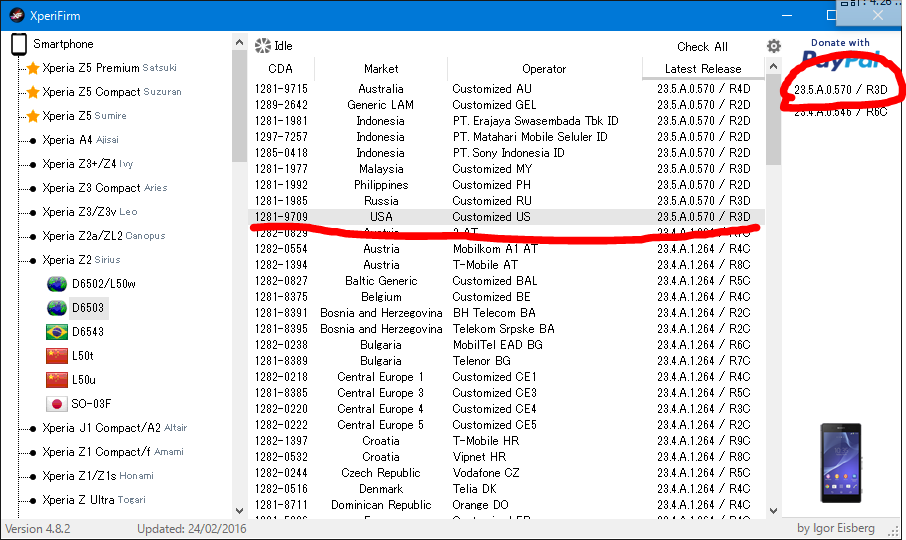Expand Xperia J1 Compact/A2 Altair node
Viewport: 906px width, 540px height.
point(33,429)
